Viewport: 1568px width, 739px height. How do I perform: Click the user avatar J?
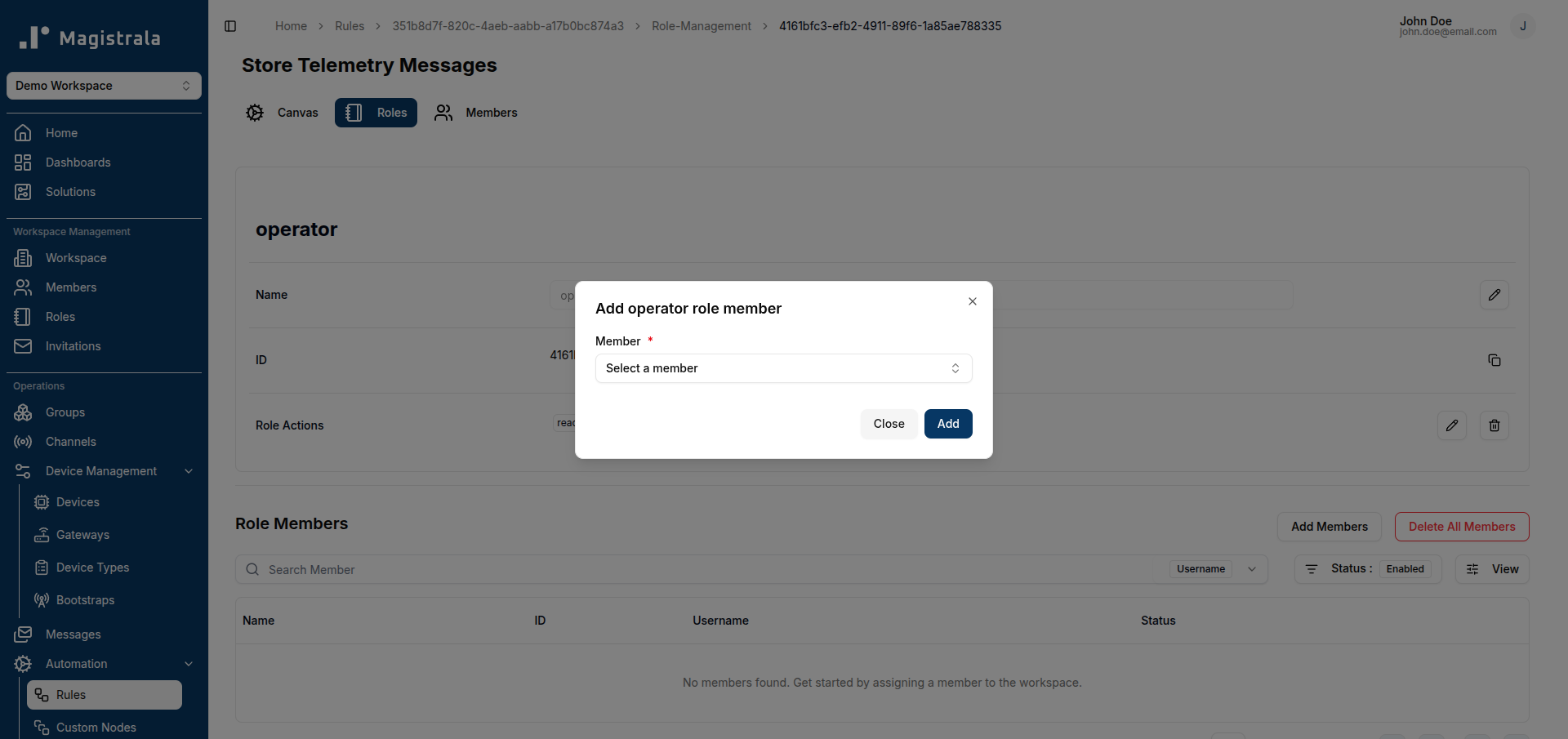pos(1522,26)
